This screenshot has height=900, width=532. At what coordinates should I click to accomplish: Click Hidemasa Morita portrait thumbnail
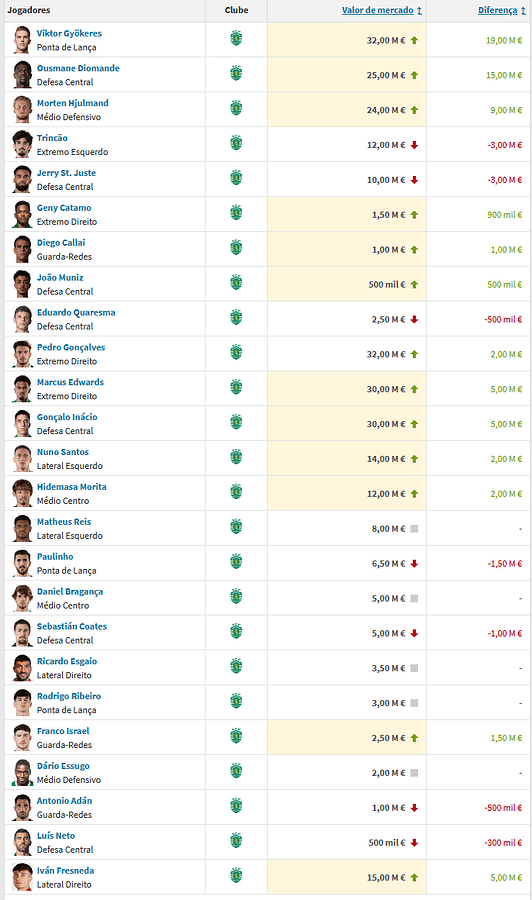coord(22,493)
